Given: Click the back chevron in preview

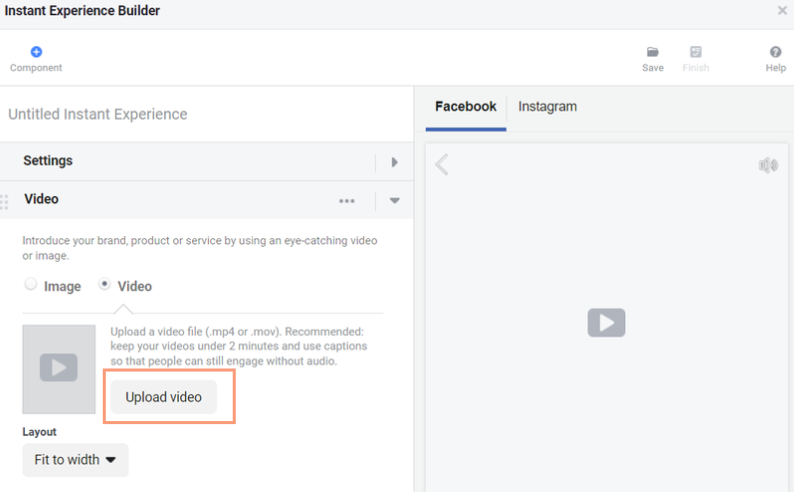Looking at the screenshot, I should (x=442, y=165).
